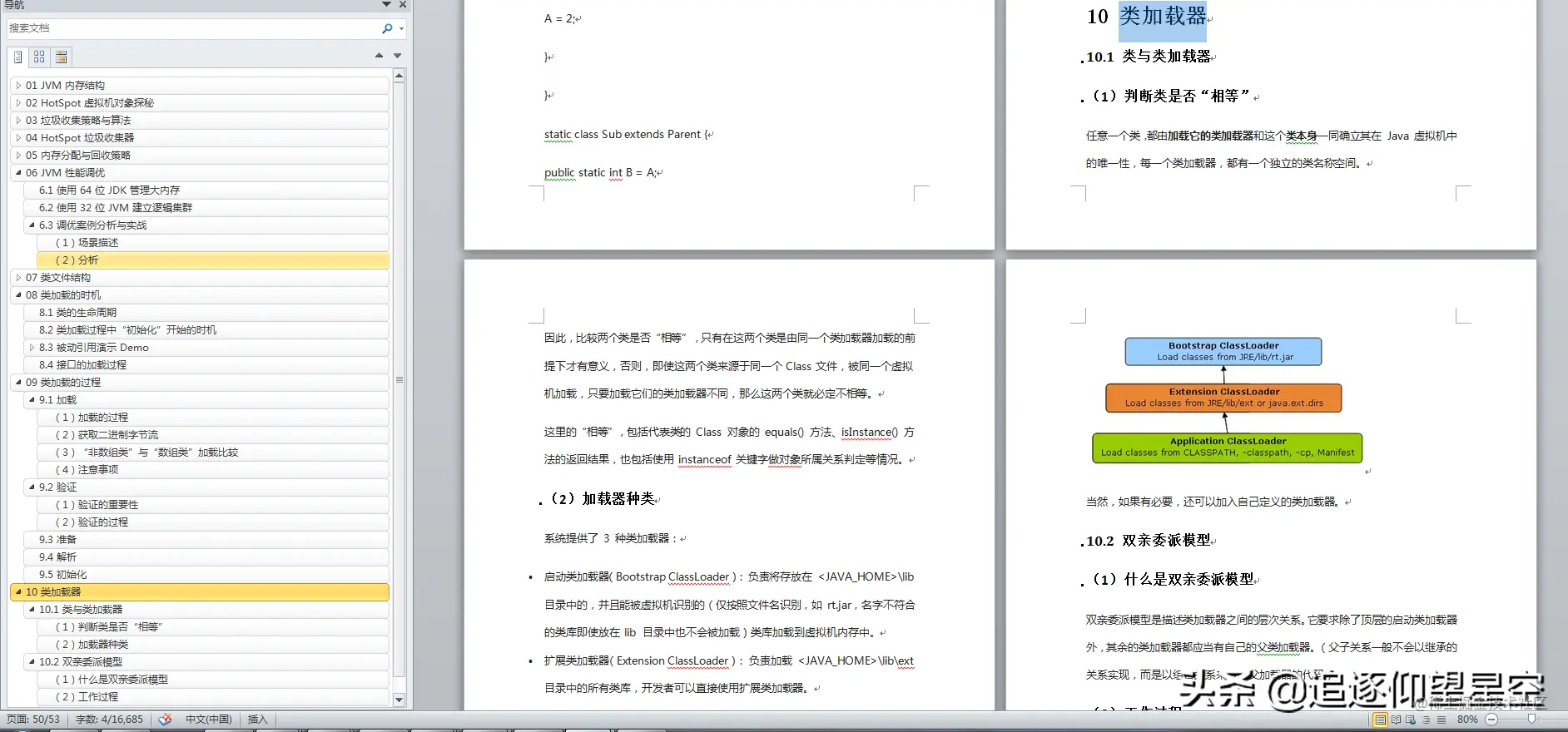This screenshot has height=732, width=1568.
Task: Expand the 8.3 被动引用演示 Demo heading
Action: point(32,348)
